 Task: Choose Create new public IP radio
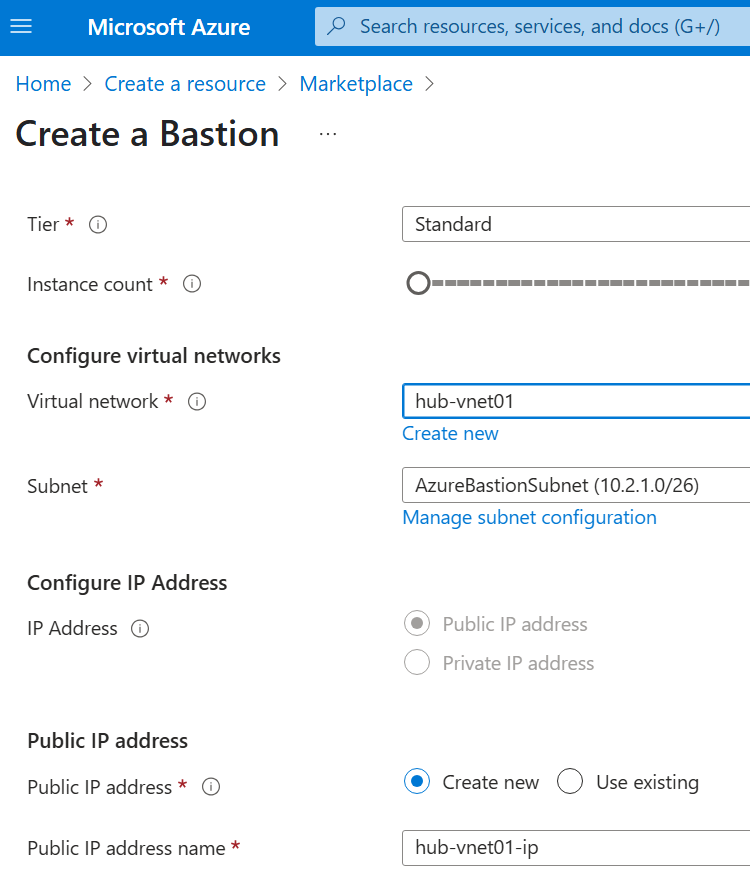[x=417, y=782]
